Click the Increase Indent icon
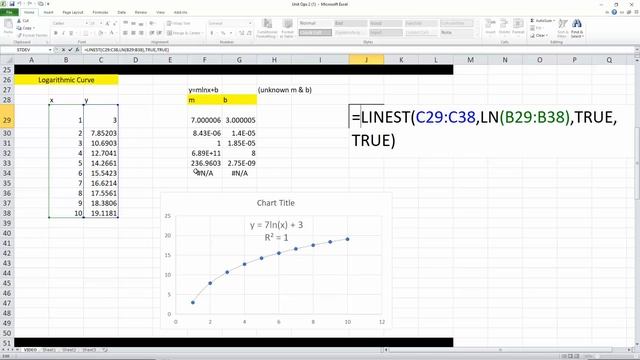The width and height of the screenshot is (640, 360). point(159,33)
